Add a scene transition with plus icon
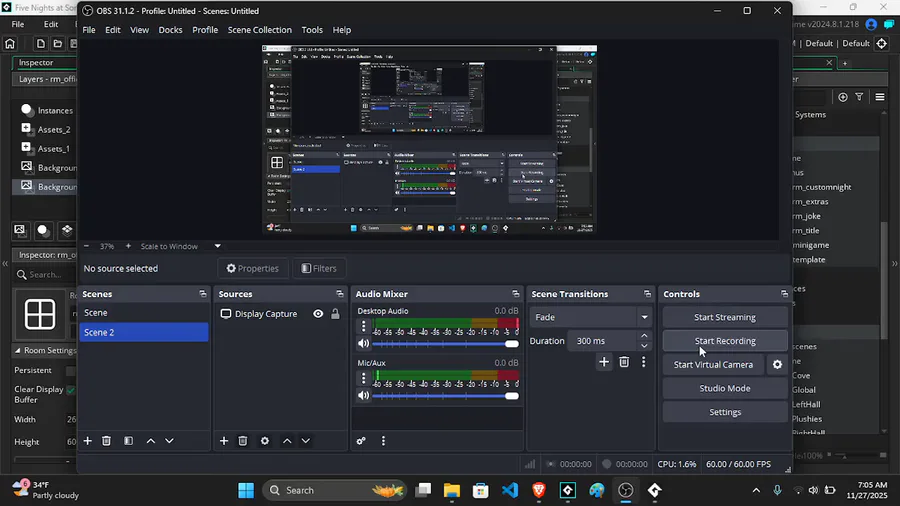This screenshot has width=900, height=506. click(x=604, y=362)
